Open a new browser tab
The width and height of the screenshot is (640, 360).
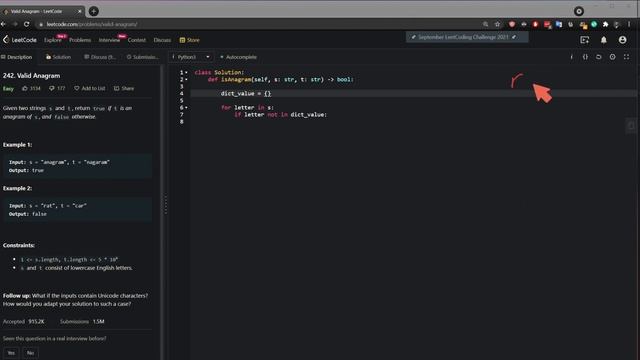coord(93,11)
